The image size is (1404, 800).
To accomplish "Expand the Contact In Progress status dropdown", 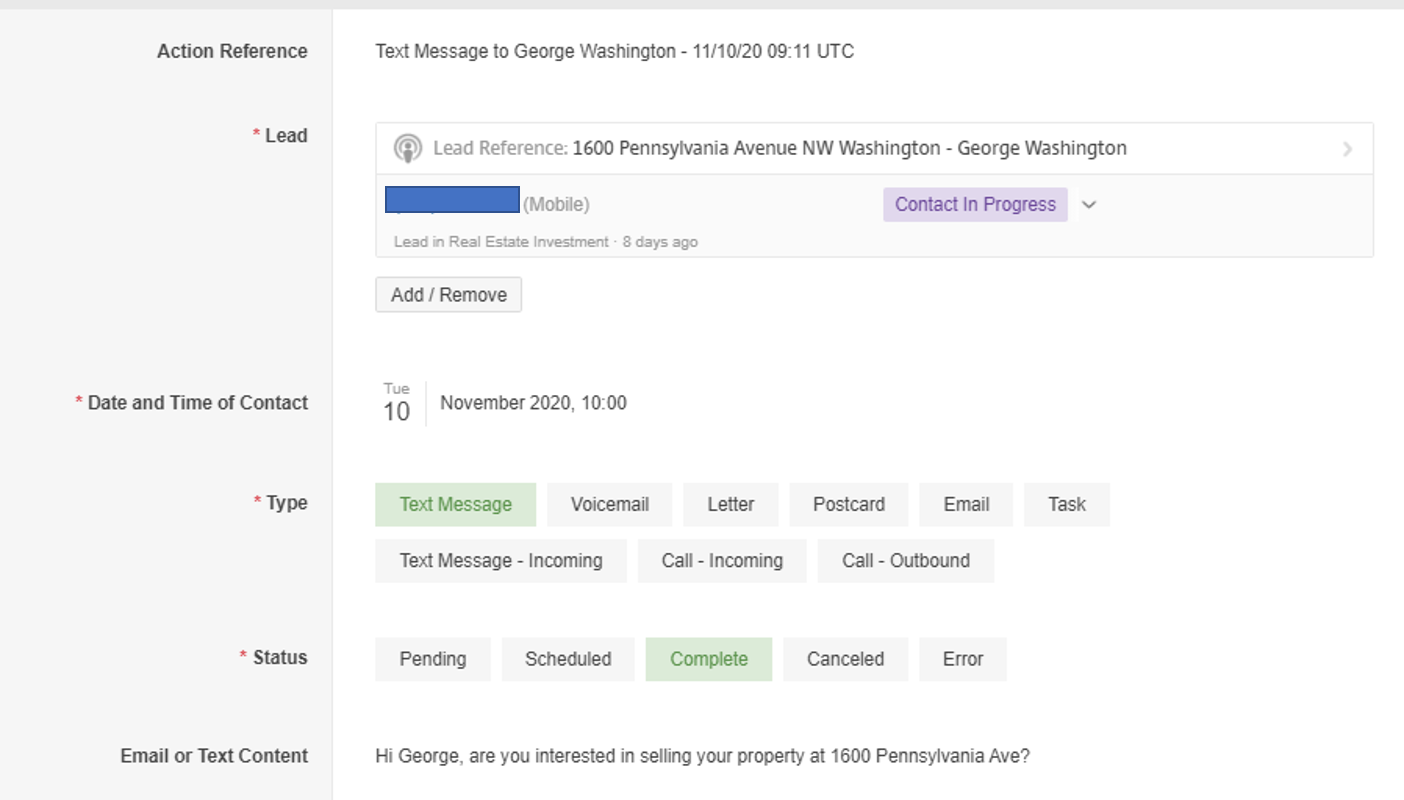I will pos(1090,205).
